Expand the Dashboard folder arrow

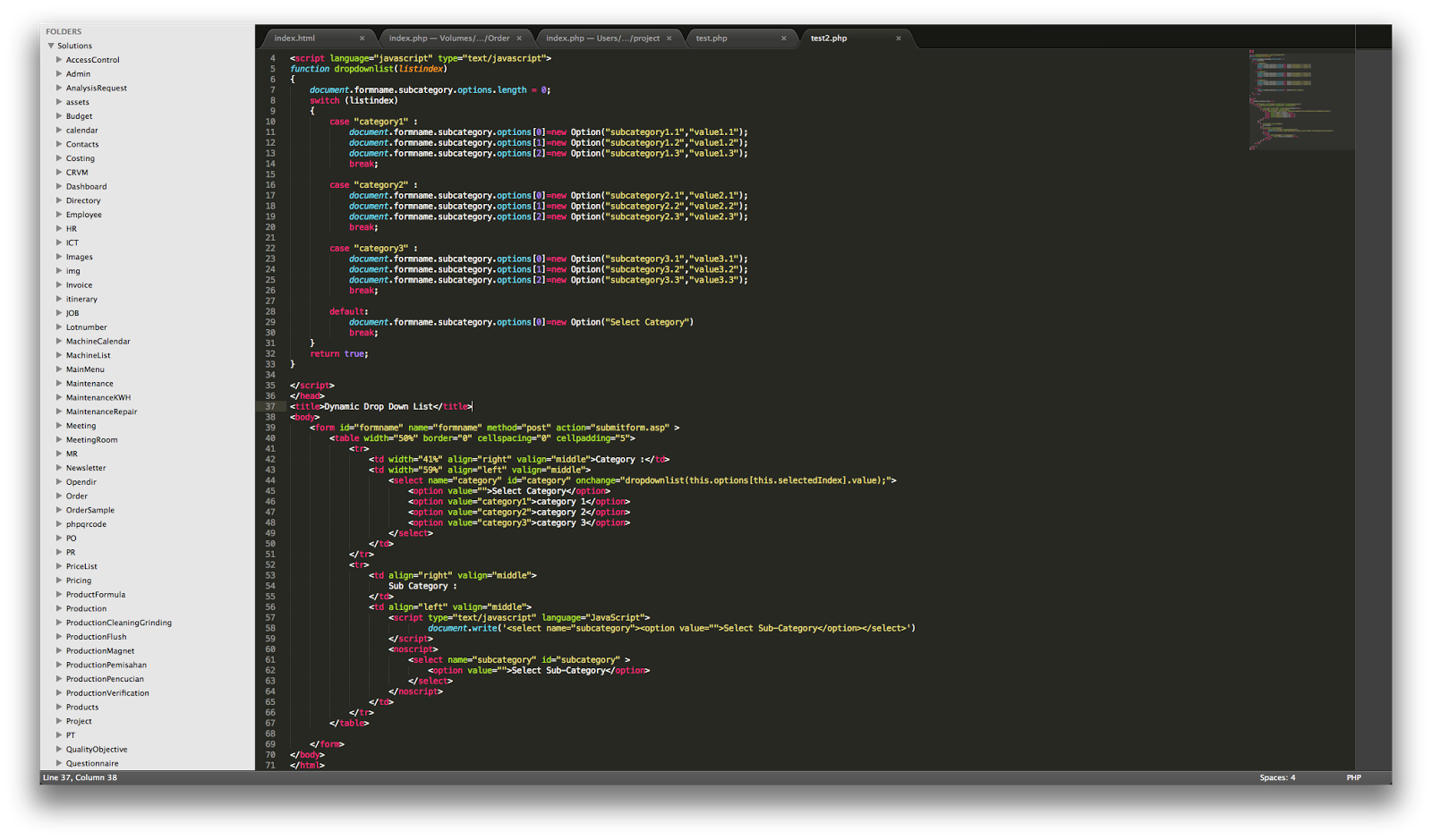click(x=59, y=187)
